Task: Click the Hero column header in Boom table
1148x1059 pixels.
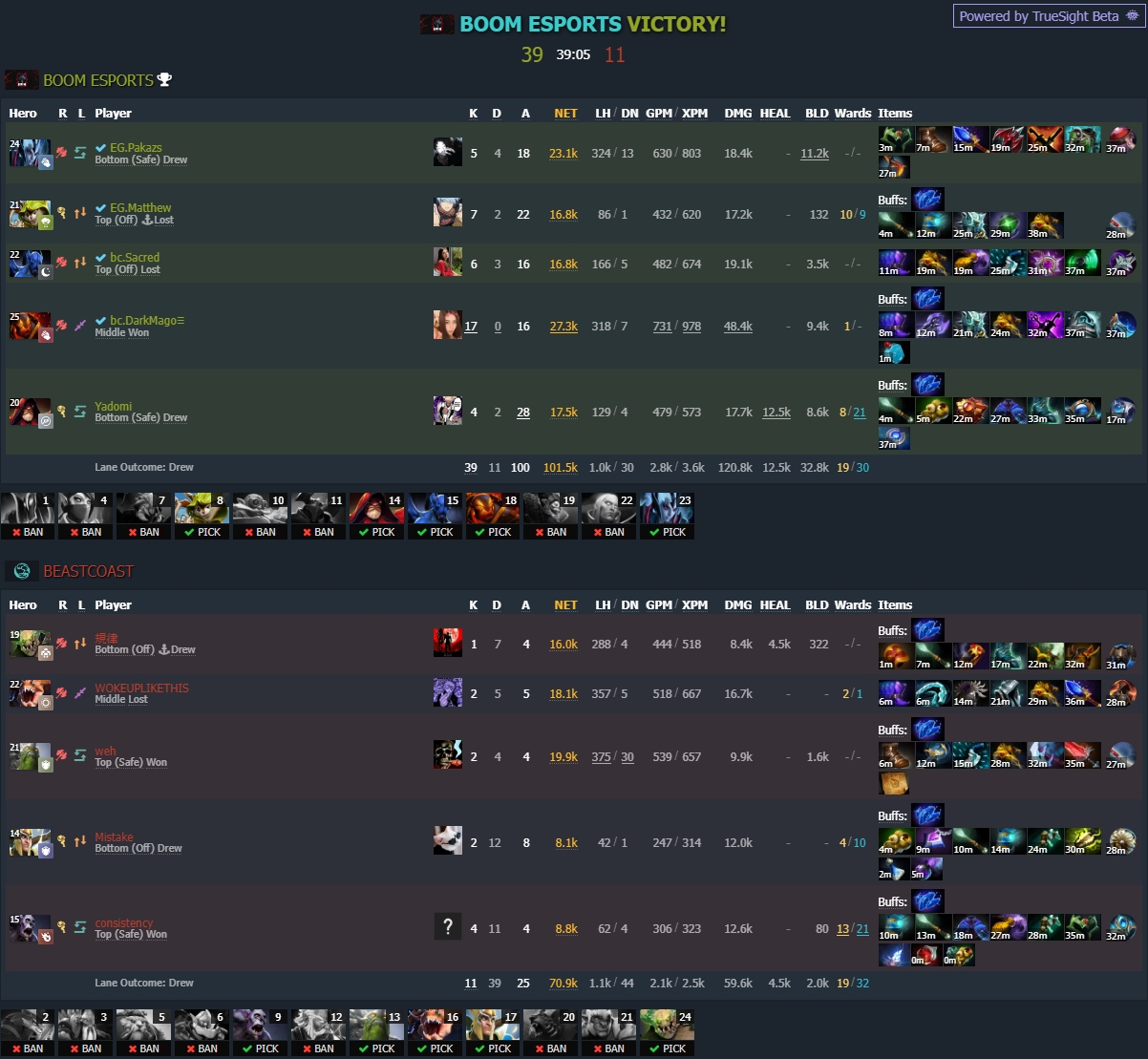Action: 23,113
